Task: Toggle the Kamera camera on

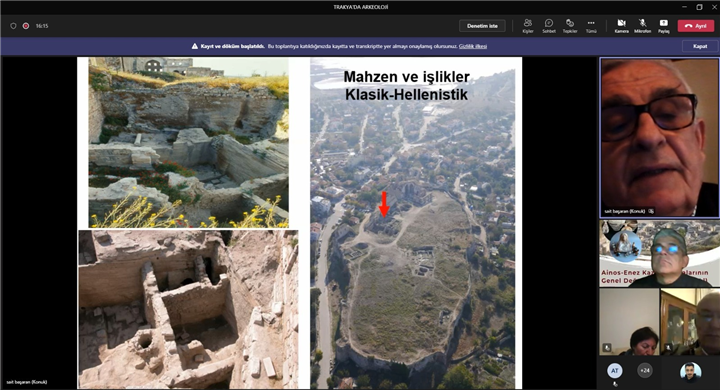Action: (x=621, y=26)
